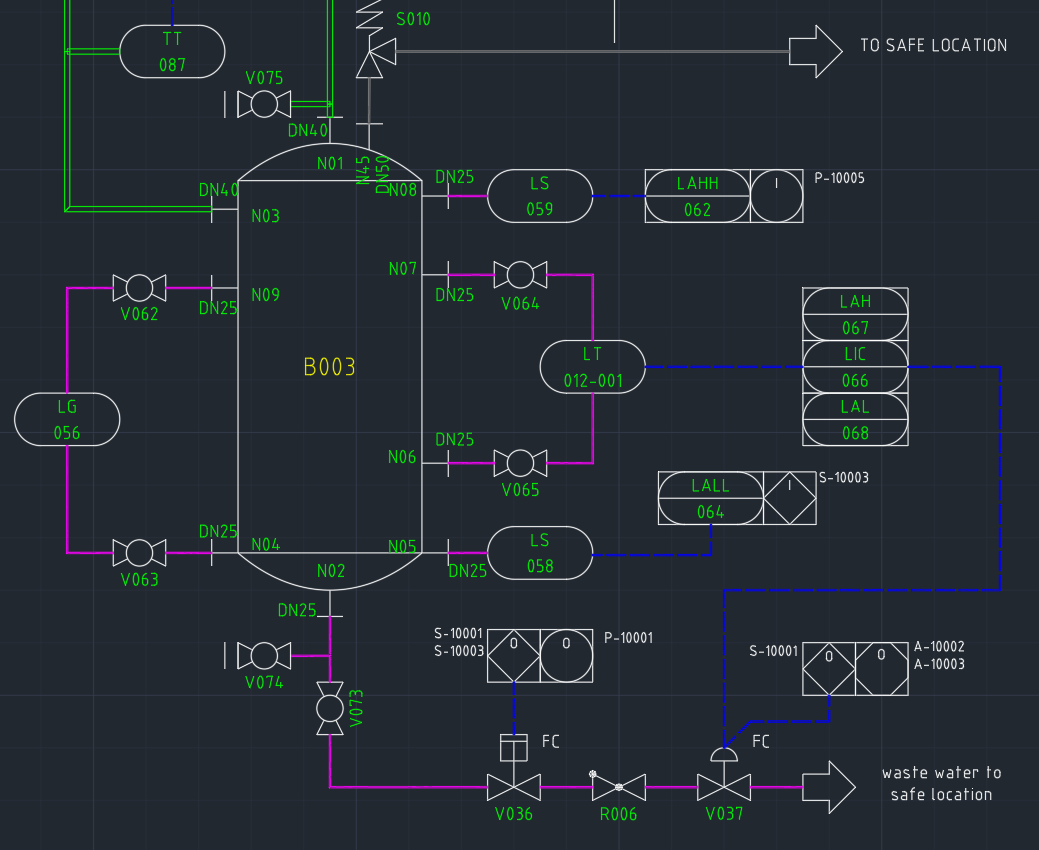Click the S010 safety relief valve symbol

pyautogui.click(x=372, y=58)
